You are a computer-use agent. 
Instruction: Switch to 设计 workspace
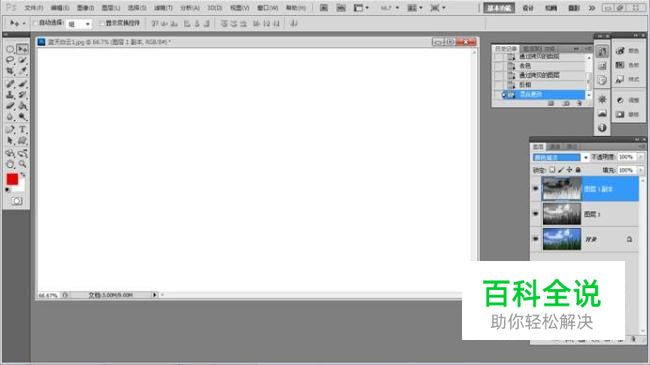[528, 8]
